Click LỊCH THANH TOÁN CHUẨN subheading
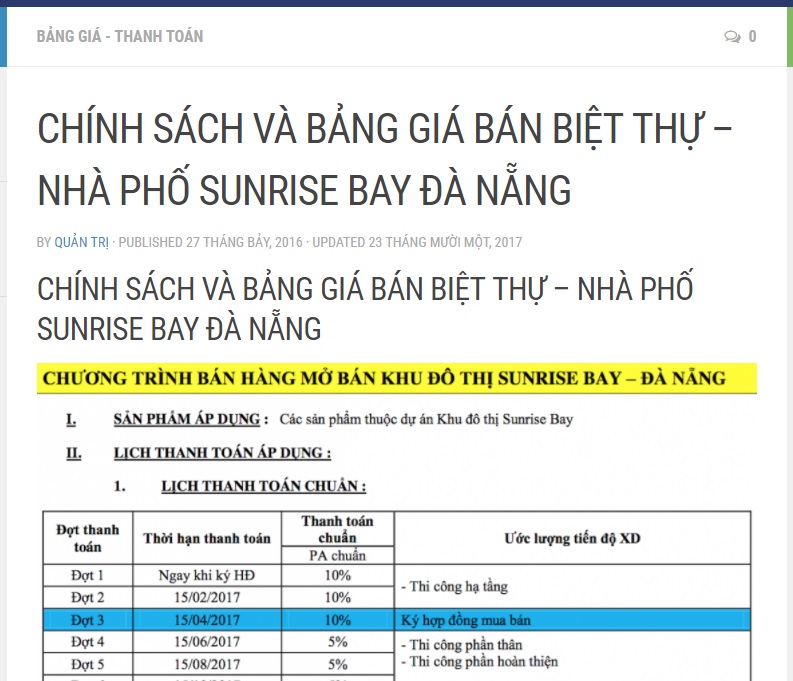The image size is (793, 681). (263, 486)
